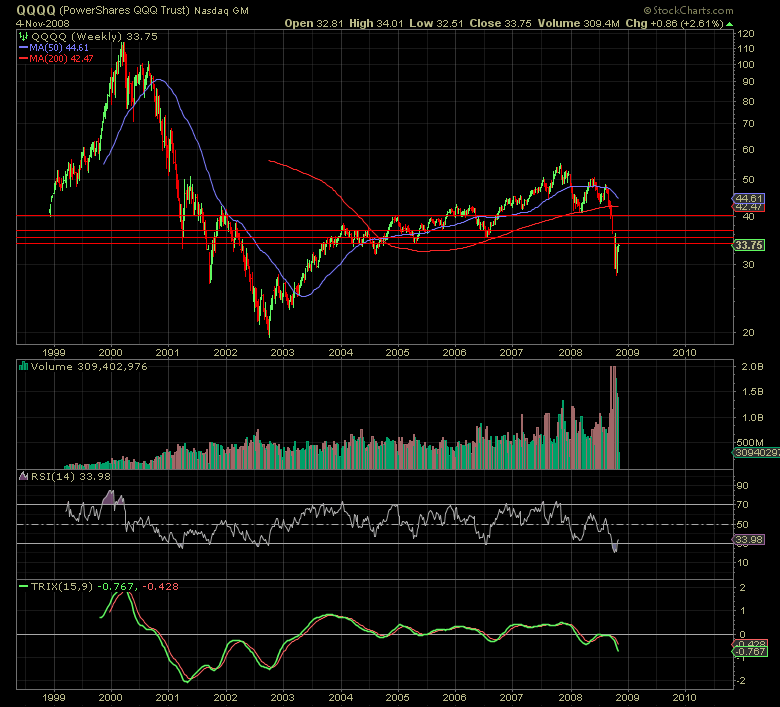Click the RSI(14) 33.98 legend text
The image size is (780, 707).
[x=71, y=476]
